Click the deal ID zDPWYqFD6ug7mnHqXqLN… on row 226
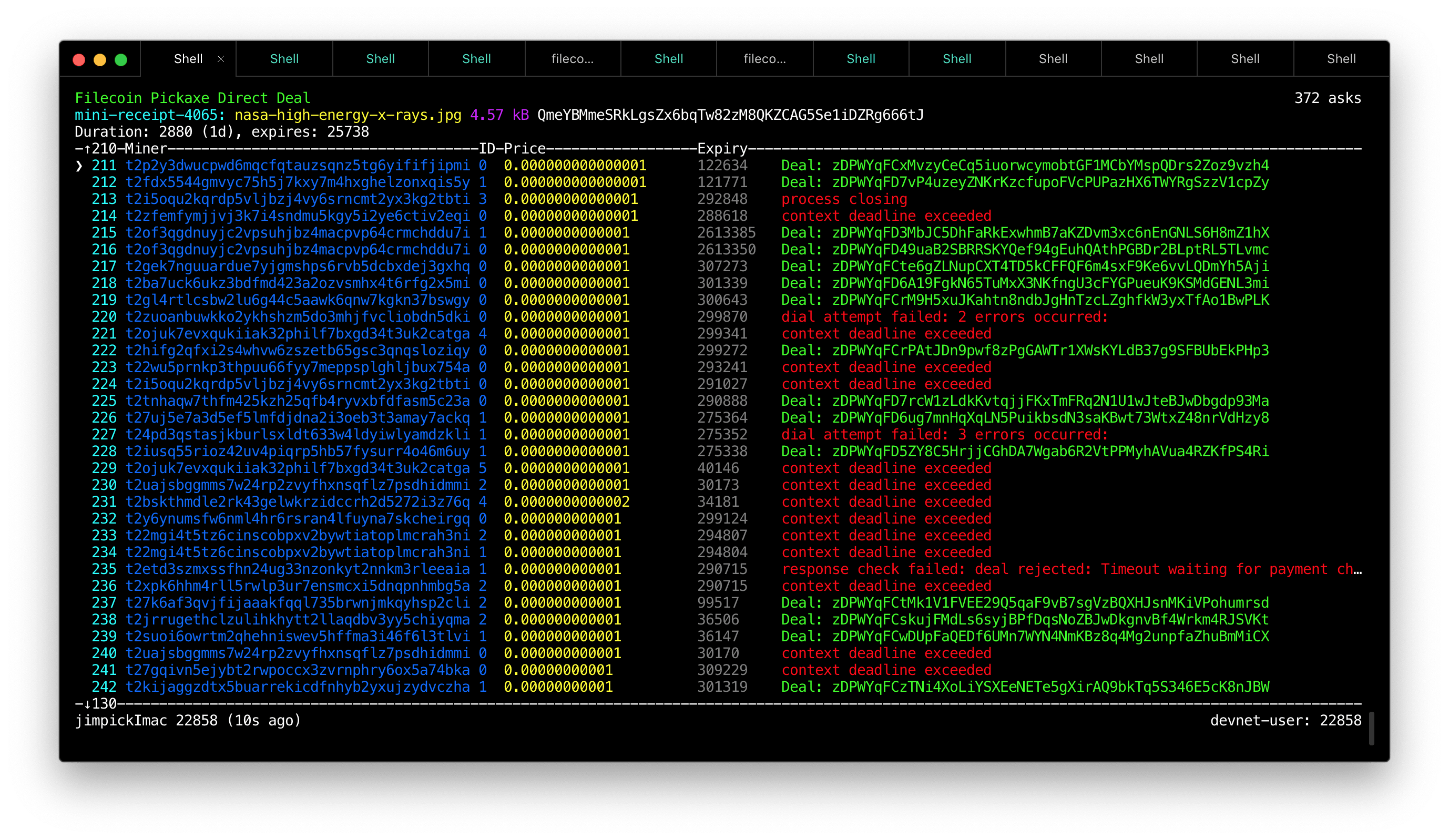Viewport: 1449px width, 840px height. (x=1050, y=418)
